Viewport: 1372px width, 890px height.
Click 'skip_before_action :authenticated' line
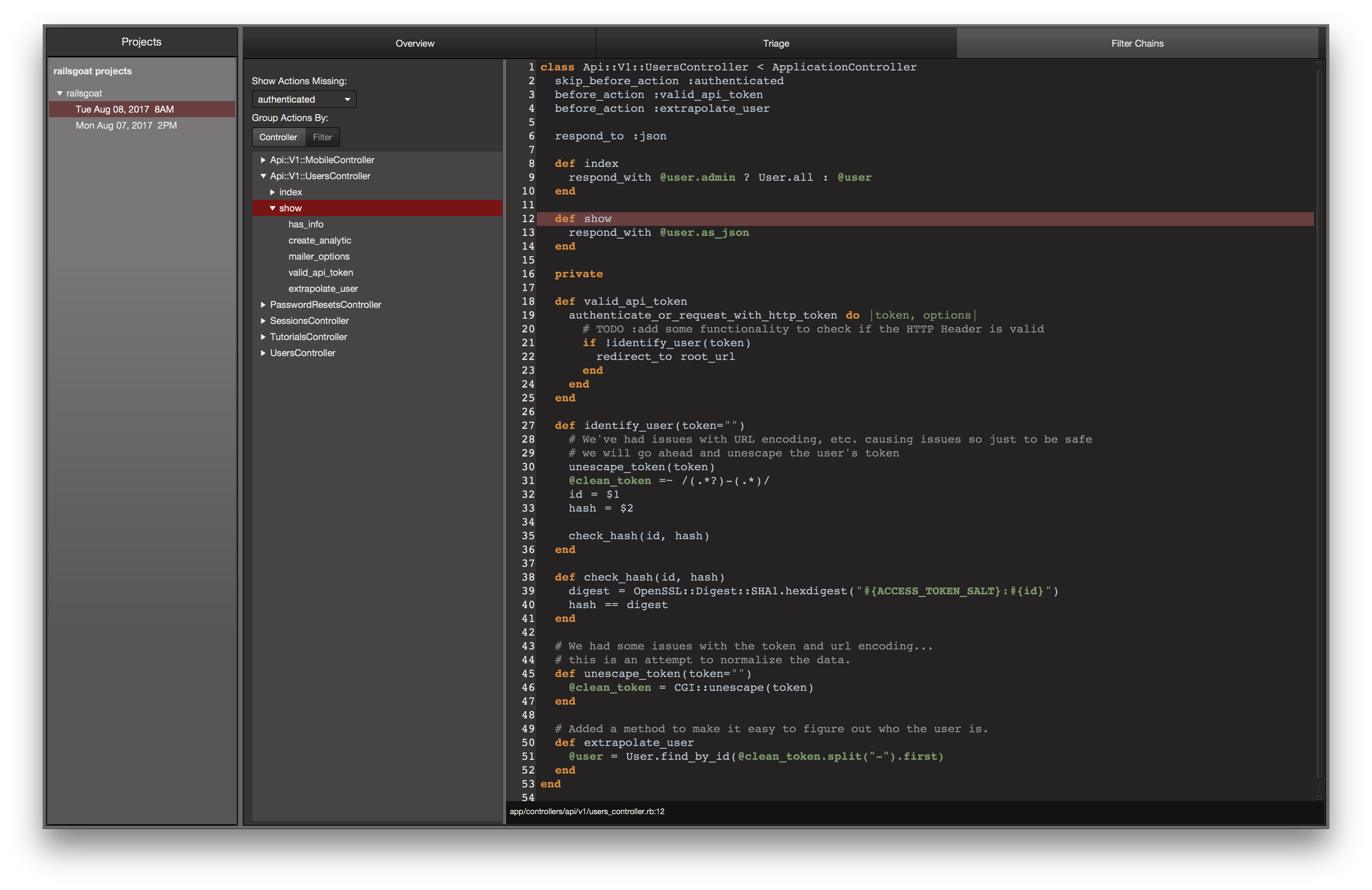pos(669,81)
